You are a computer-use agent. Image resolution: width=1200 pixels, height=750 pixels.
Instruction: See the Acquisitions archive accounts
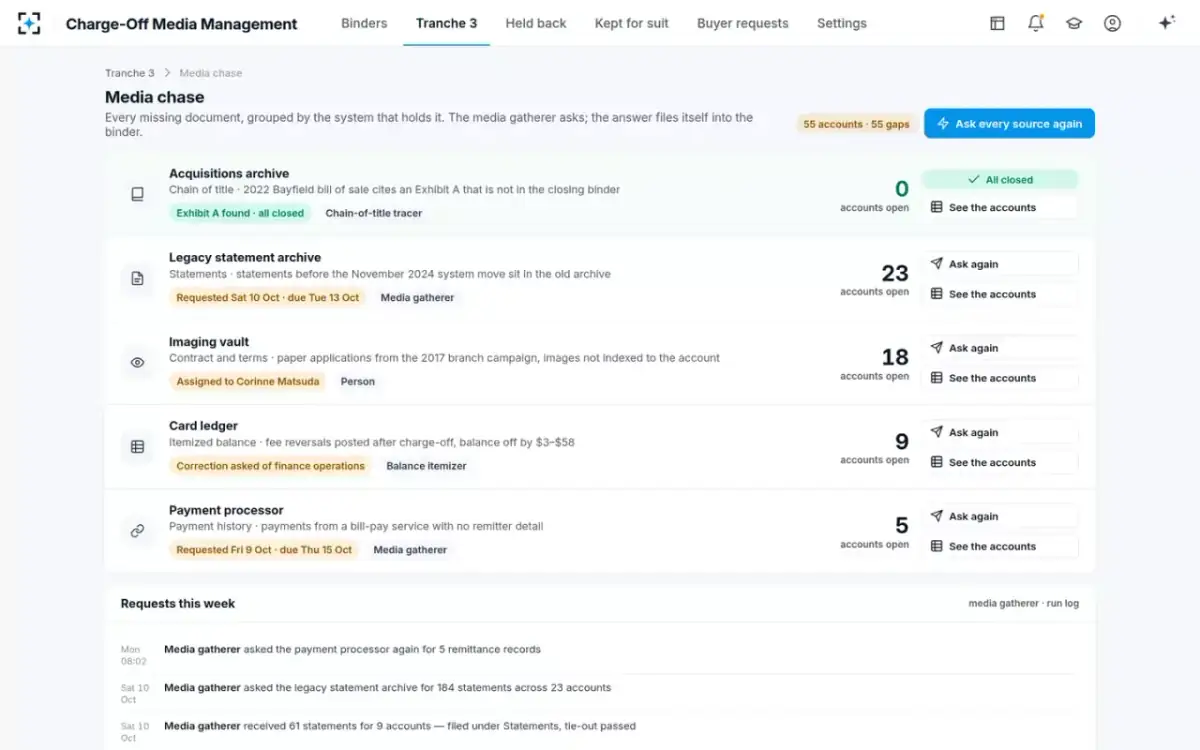[1000, 207]
